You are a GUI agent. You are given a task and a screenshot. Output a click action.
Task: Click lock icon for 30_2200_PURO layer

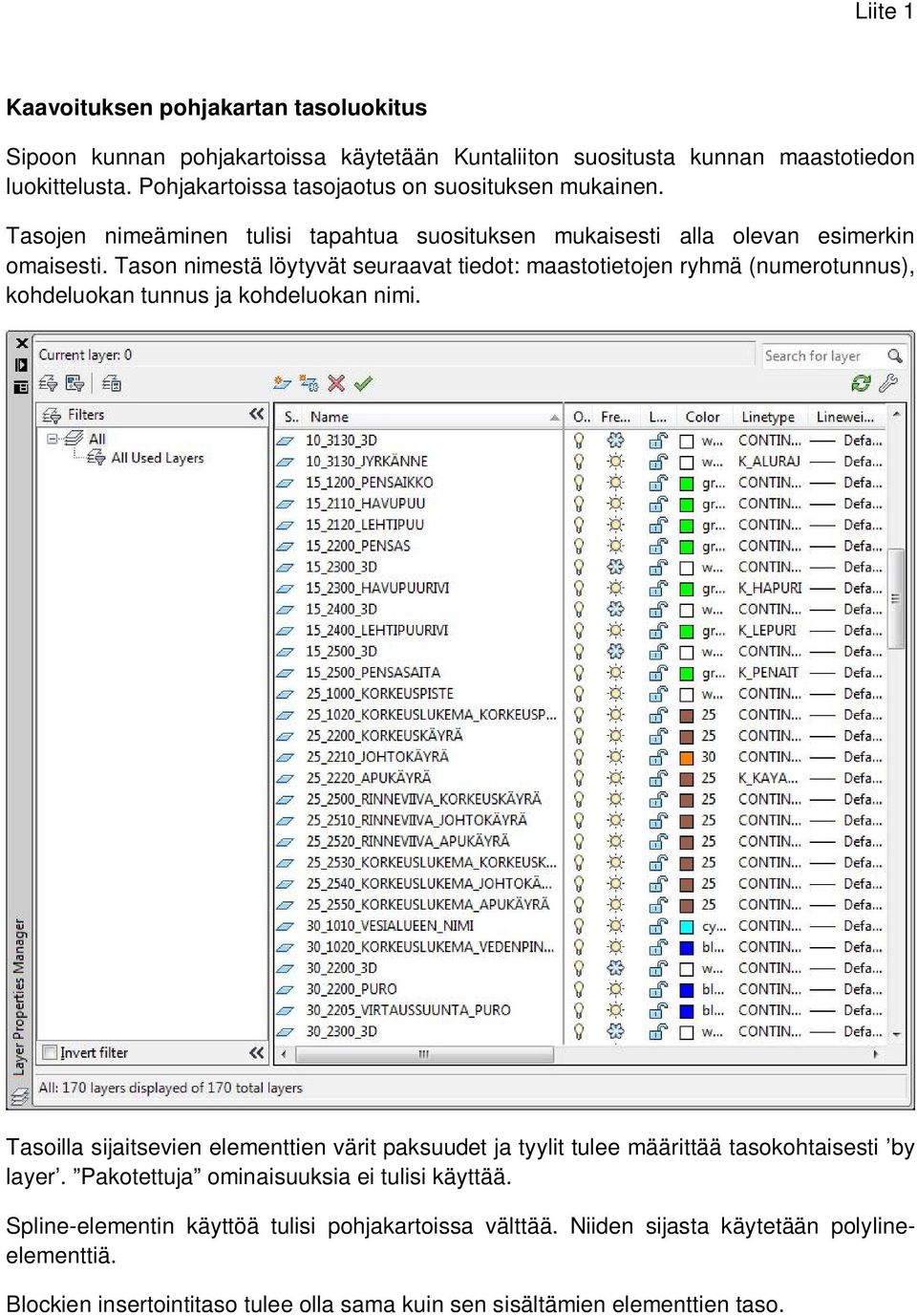[658, 989]
